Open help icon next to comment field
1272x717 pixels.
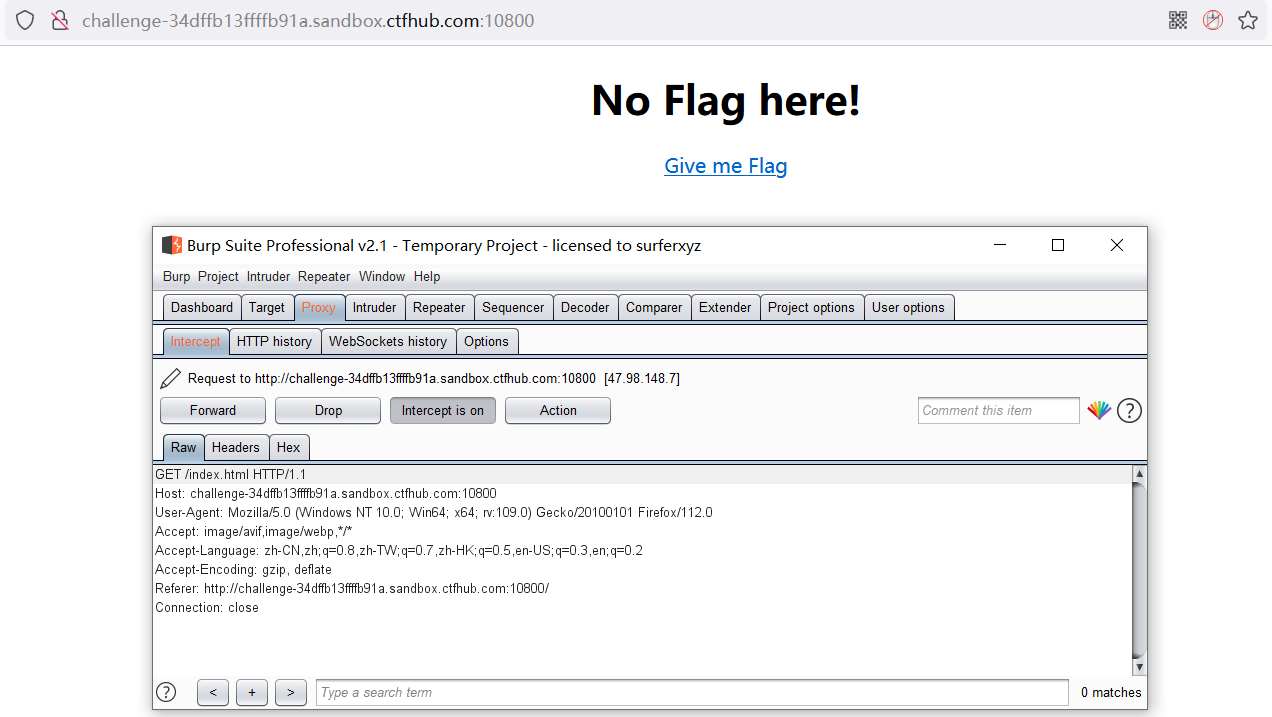click(x=1129, y=410)
